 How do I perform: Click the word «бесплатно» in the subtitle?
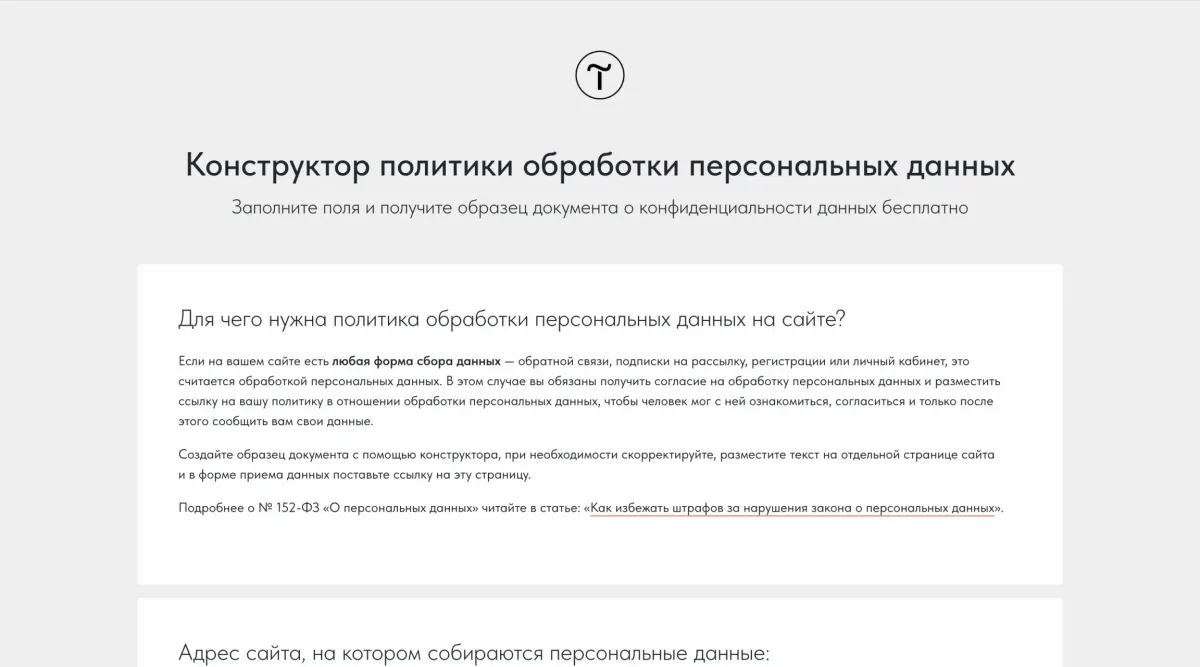(x=926, y=209)
